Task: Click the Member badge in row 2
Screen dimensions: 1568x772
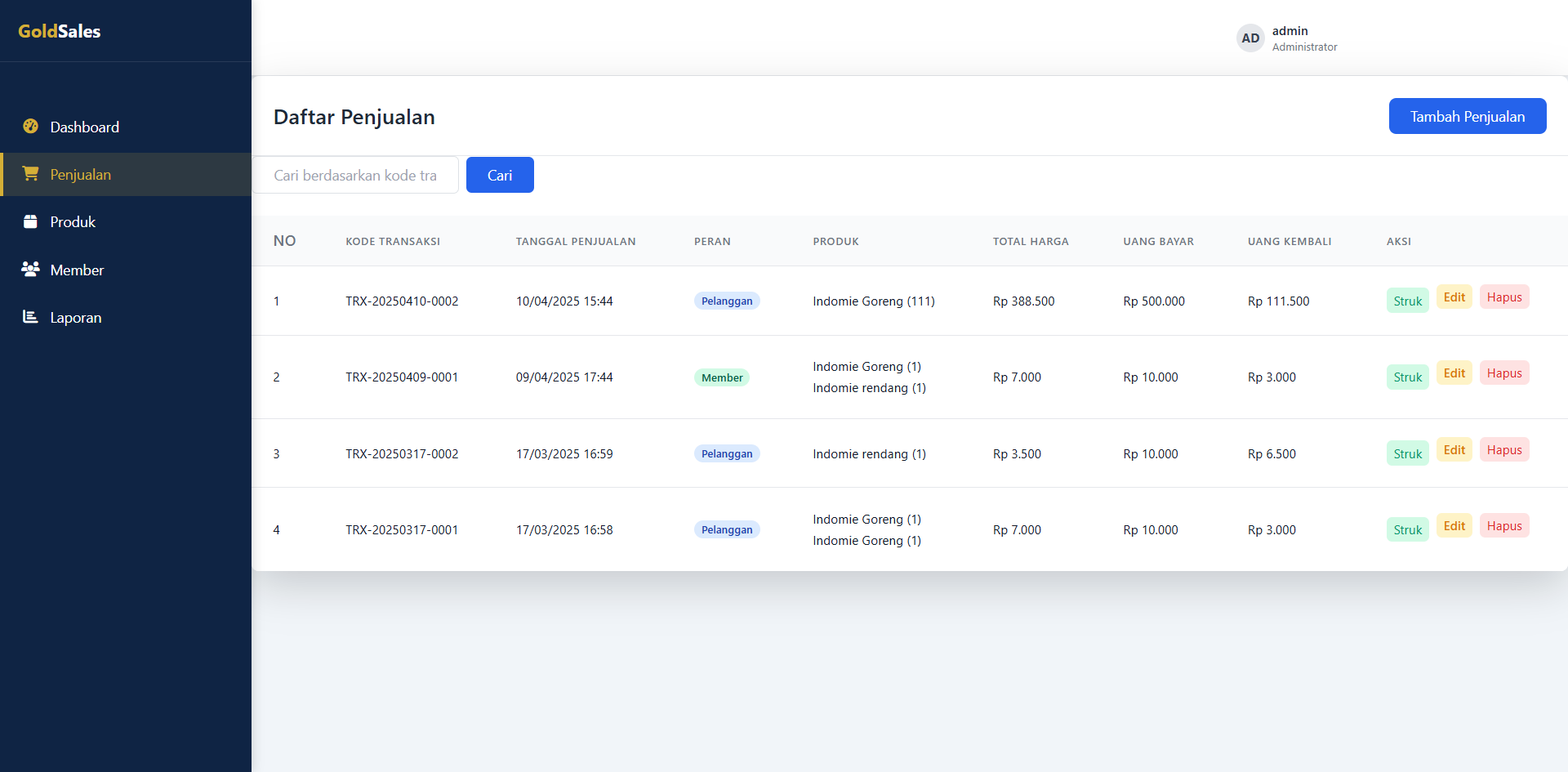Action: (x=722, y=377)
